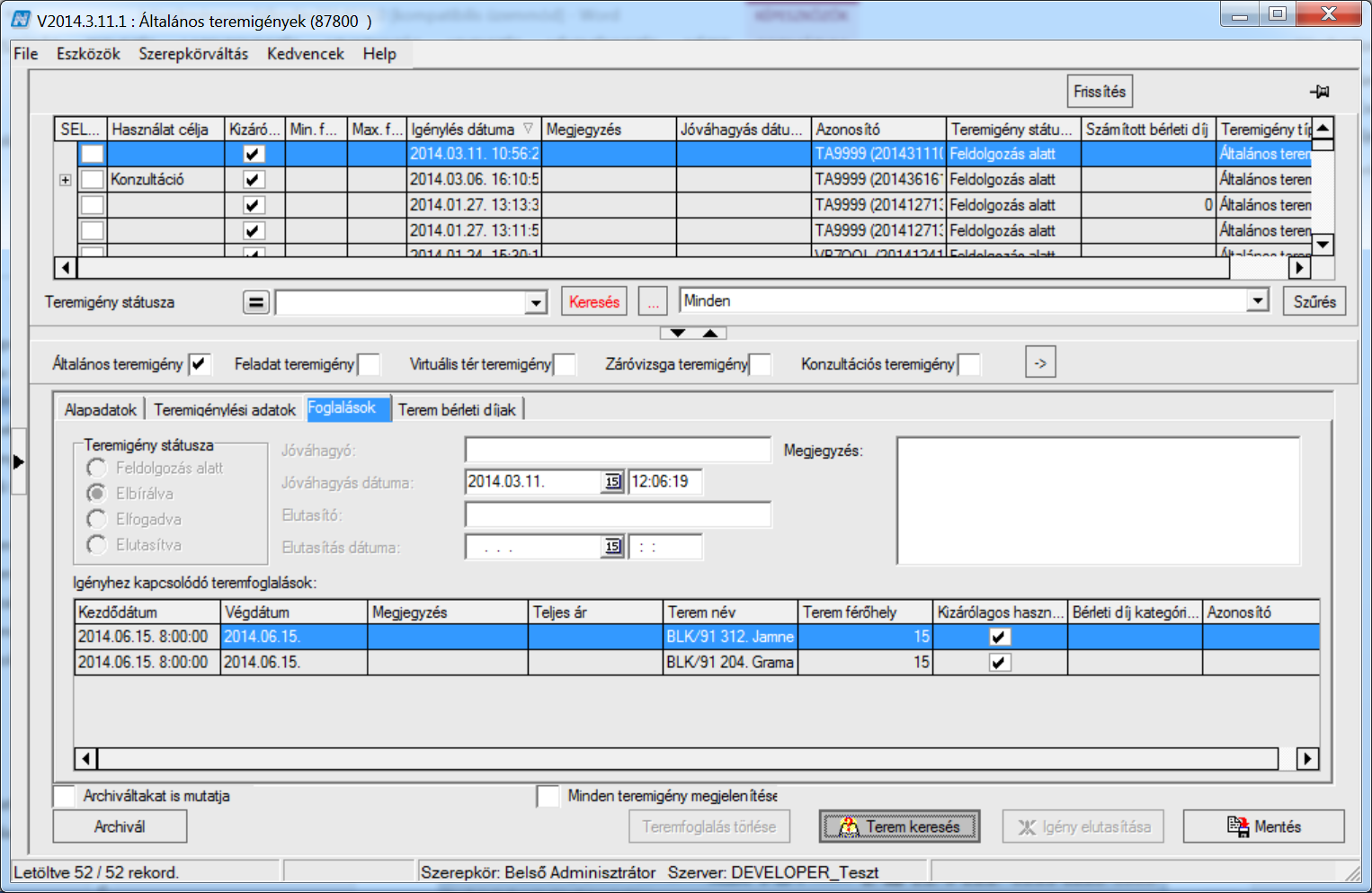Click the Frissítés button
Image resolution: width=1372 pixels, height=893 pixels.
(1100, 92)
